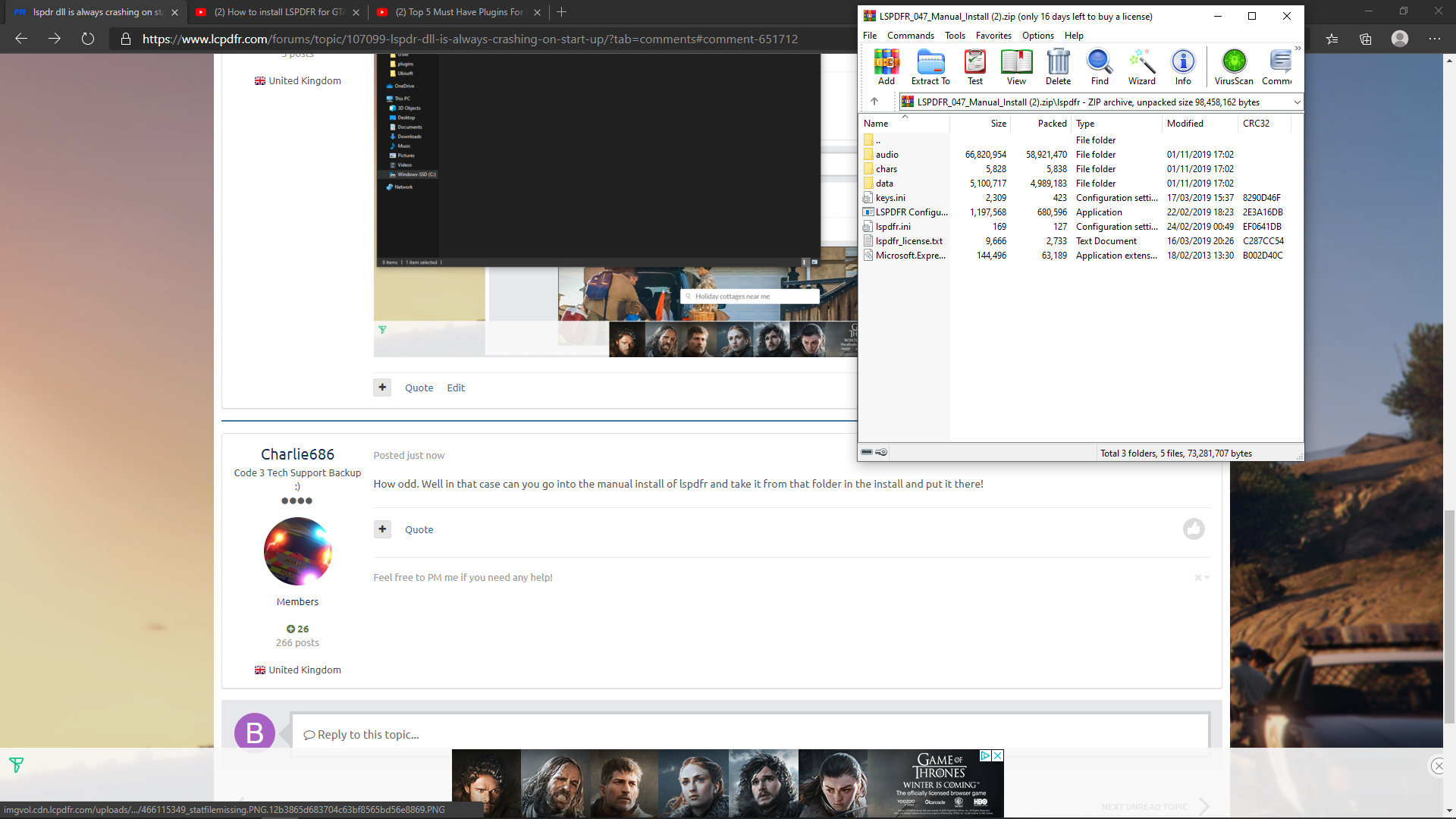Open the Options menu

[x=1037, y=36]
